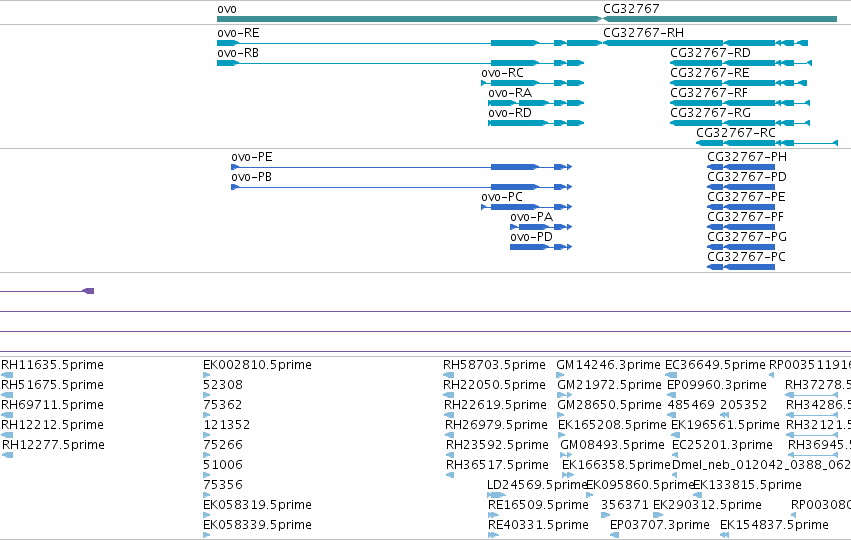Viewport: 851px width, 540px height.
Task: Select EK133815.5prime EST label
Action: (747, 486)
